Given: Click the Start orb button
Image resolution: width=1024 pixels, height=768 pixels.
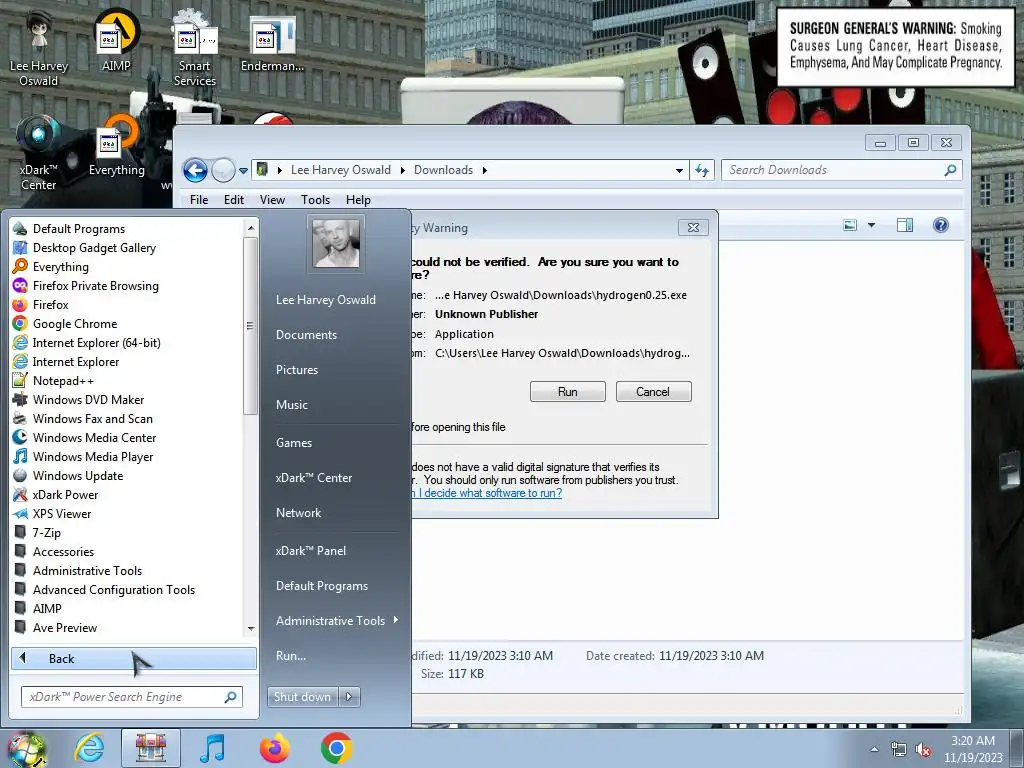Looking at the screenshot, I should point(26,750).
